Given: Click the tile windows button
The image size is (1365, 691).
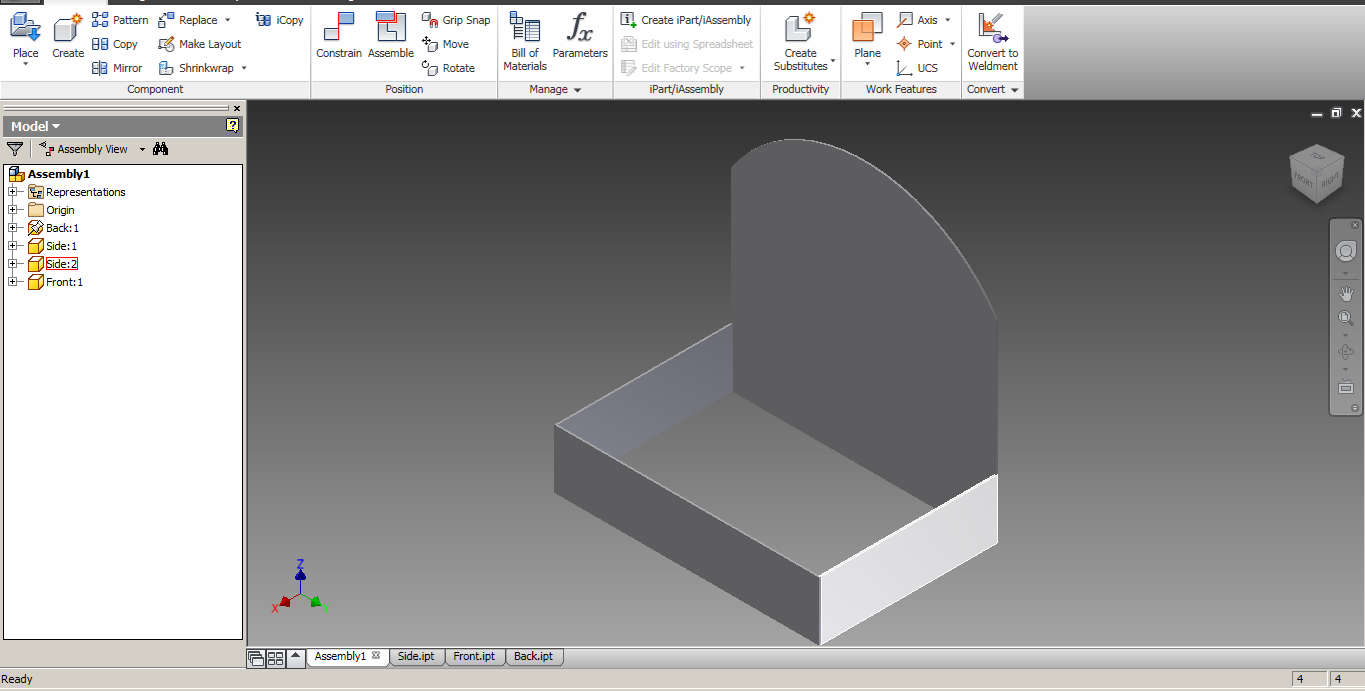Looking at the screenshot, I should (x=275, y=658).
